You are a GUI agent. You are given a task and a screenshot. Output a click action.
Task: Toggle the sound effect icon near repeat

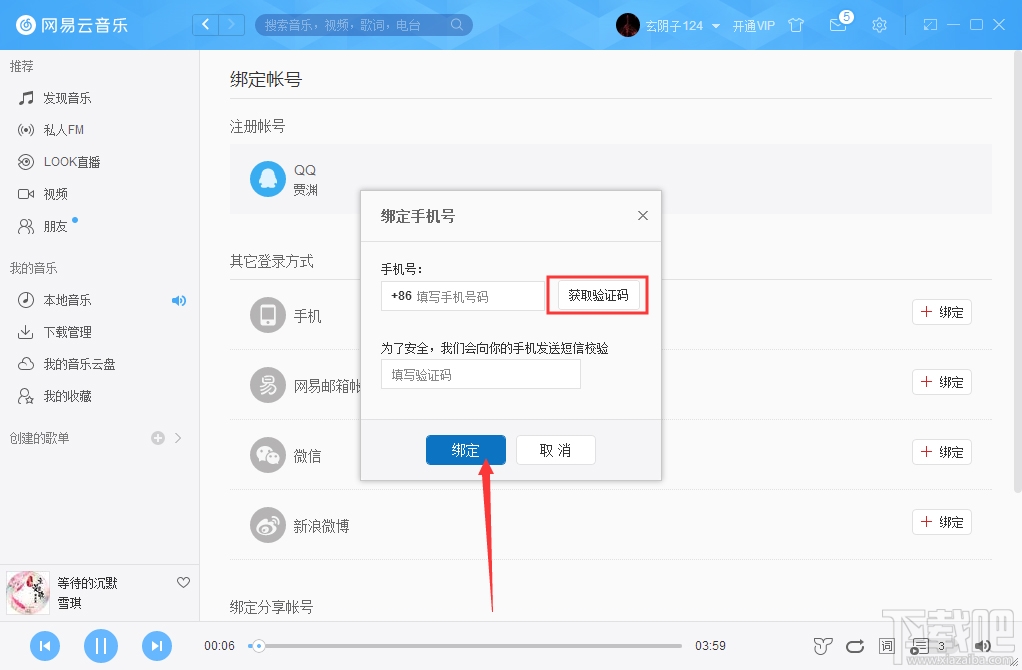[x=822, y=646]
